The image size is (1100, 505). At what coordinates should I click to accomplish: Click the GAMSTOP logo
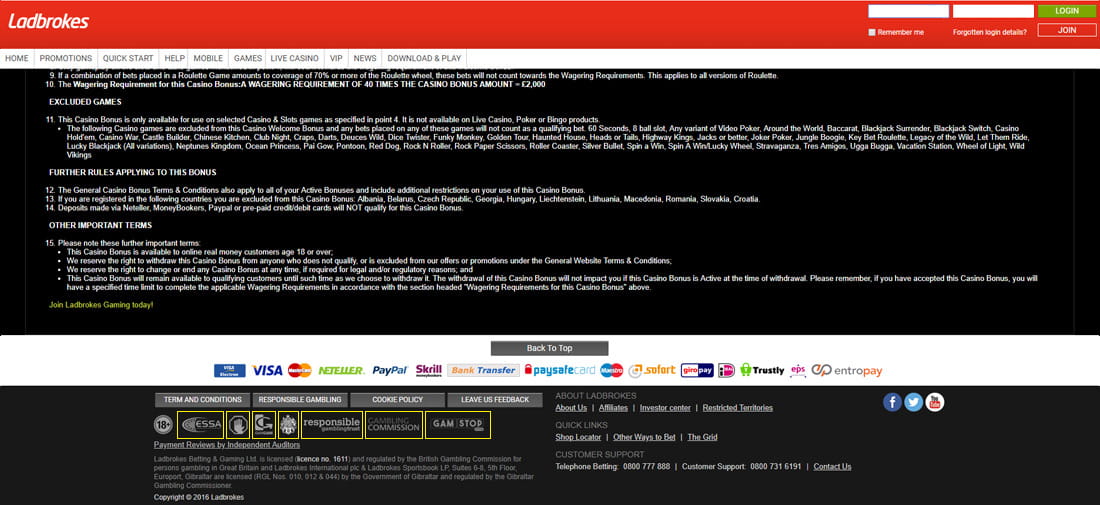click(x=457, y=425)
